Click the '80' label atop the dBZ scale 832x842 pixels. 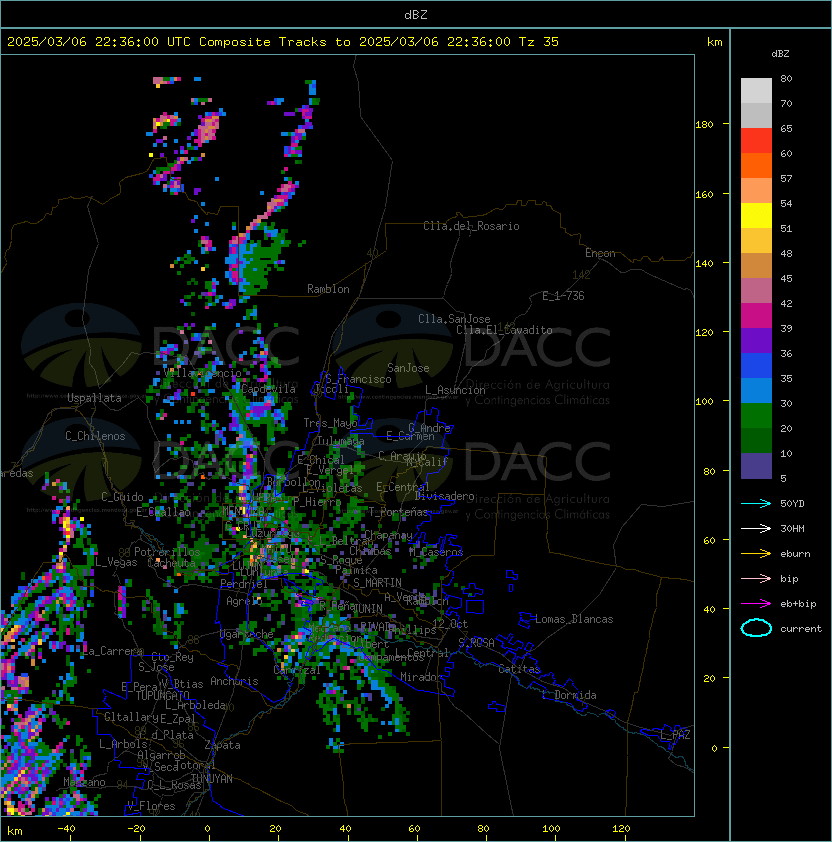786,78
